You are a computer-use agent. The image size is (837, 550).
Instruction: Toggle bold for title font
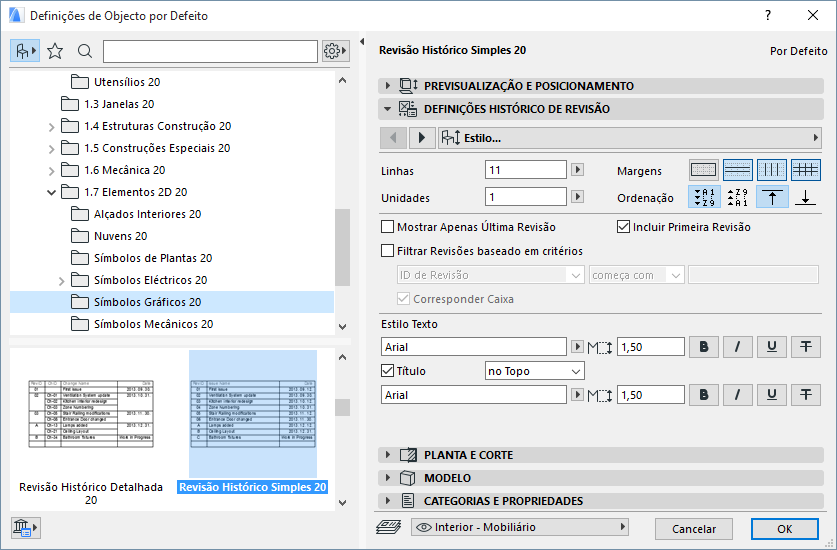[x=704, y=395]
